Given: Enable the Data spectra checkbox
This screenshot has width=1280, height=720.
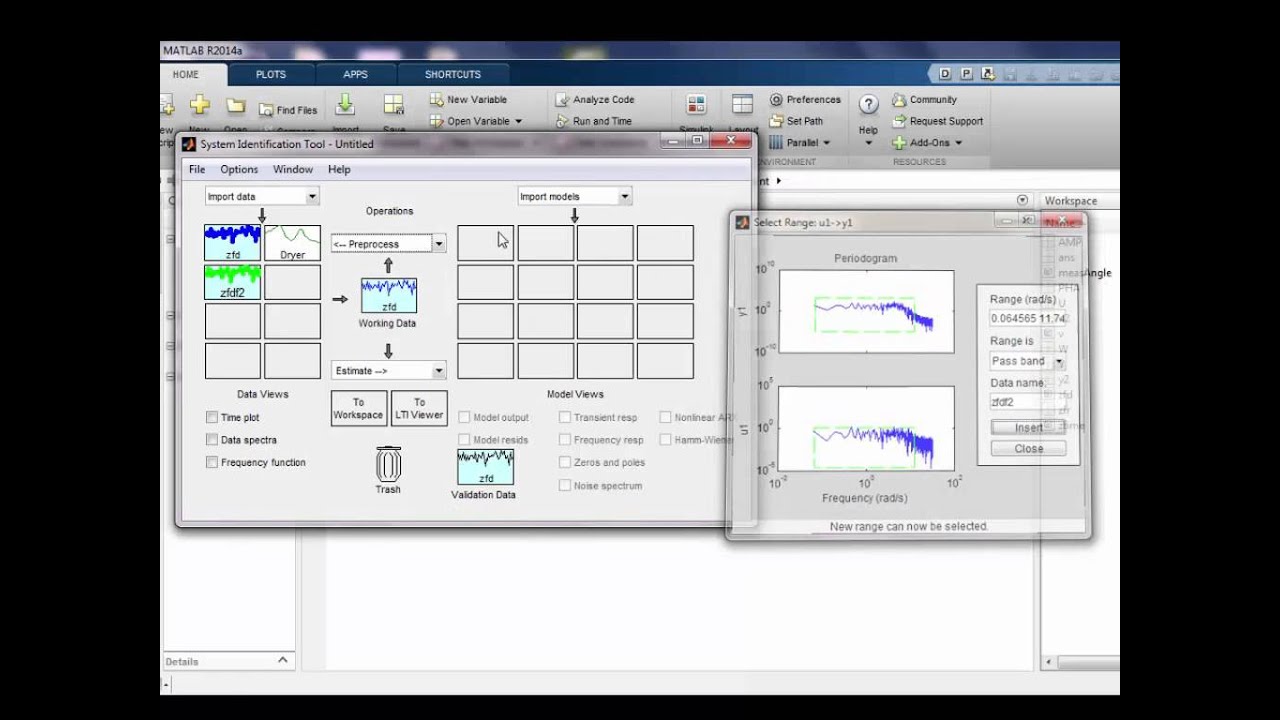Looking at the screenshot, I should click(212, 440).
